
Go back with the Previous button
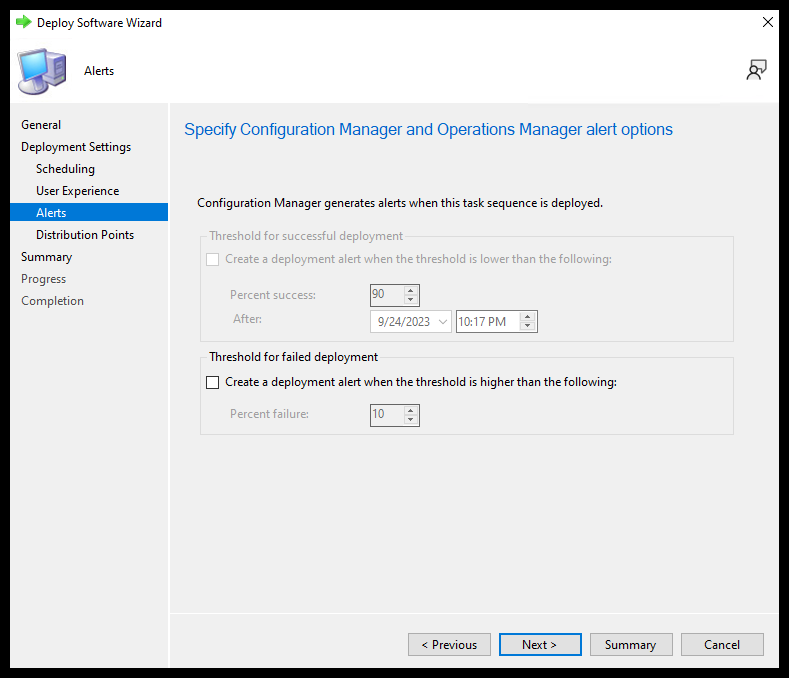(449, 645)
